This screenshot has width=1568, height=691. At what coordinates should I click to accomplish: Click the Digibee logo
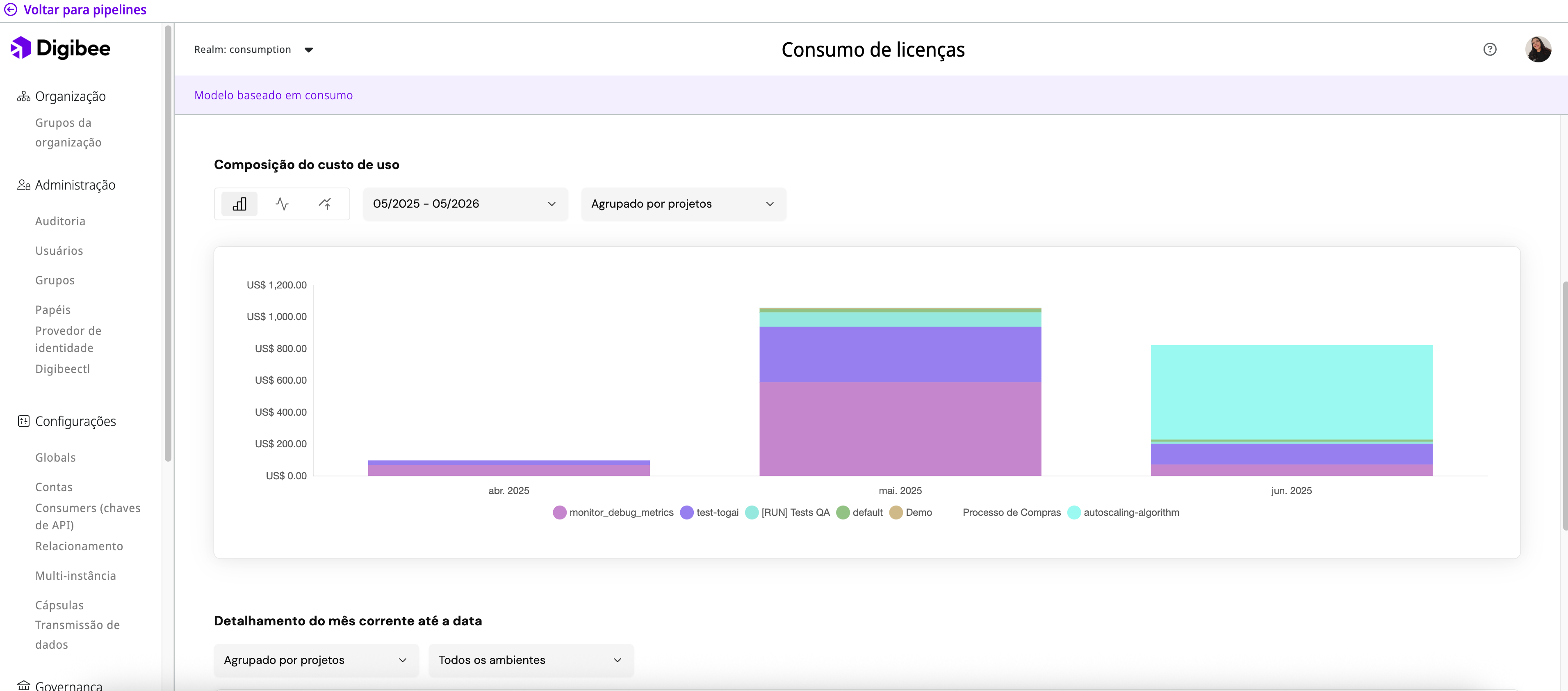[60, 48]
